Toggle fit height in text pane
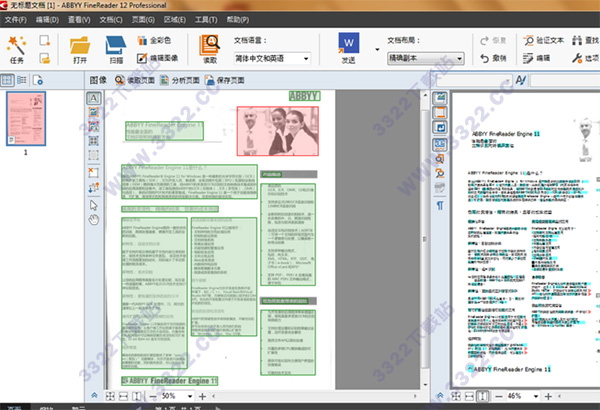The width and height of the screenshot is (600, 410). coord(483,397)
